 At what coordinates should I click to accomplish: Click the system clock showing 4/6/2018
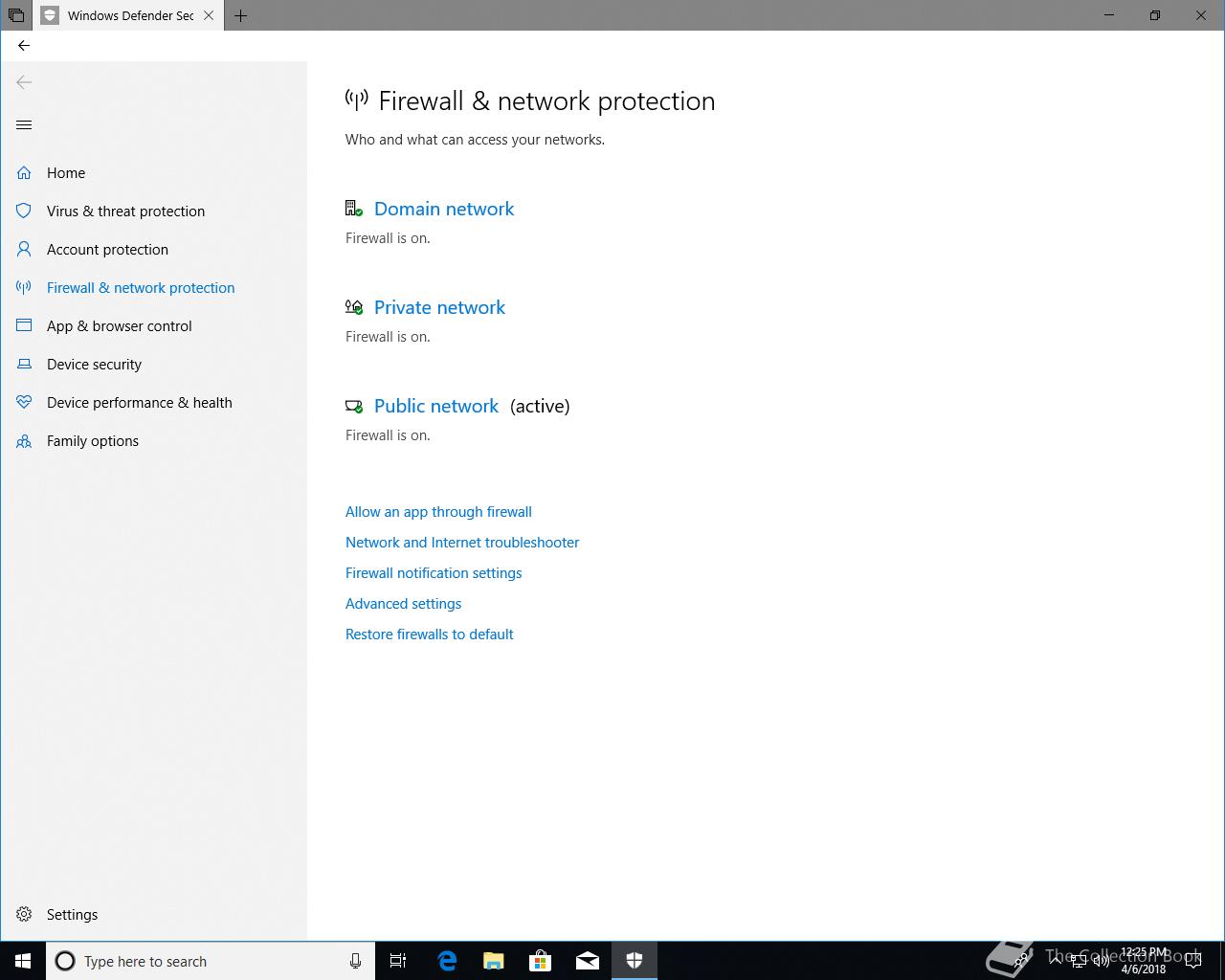[1144, 961]
